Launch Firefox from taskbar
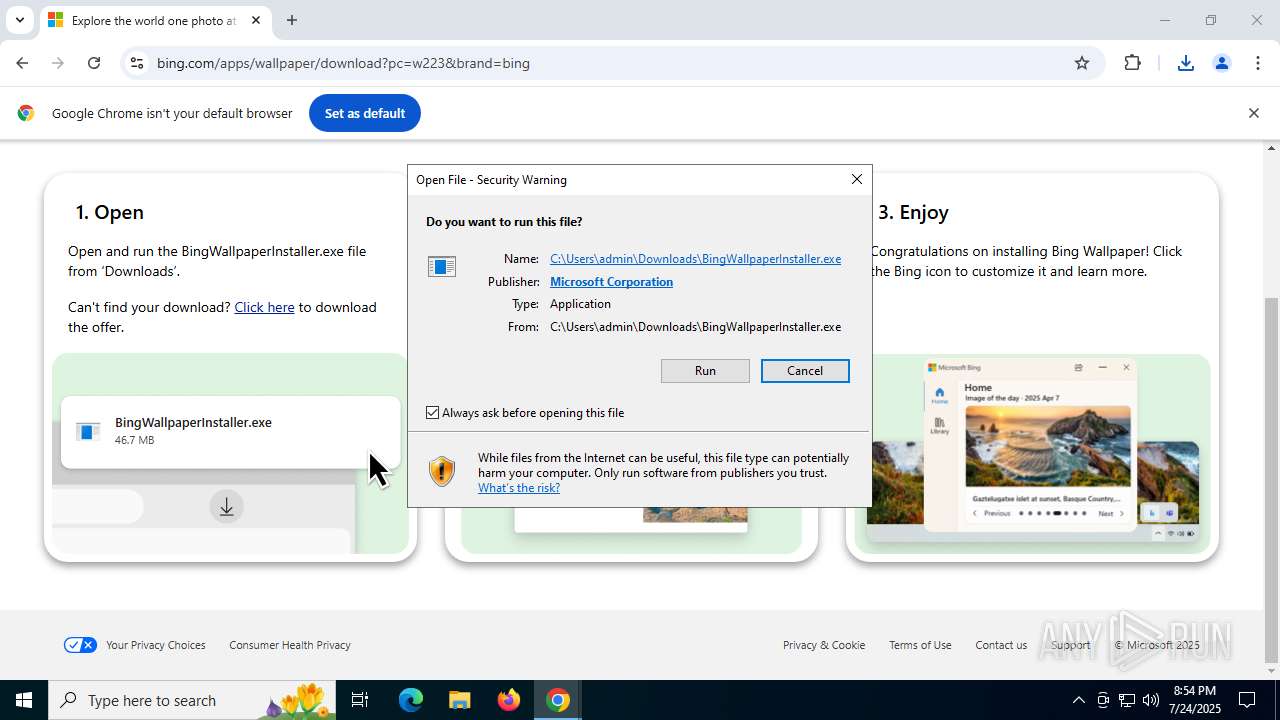The height and width of the screenshot is (720, 1280). coord(509,700)
